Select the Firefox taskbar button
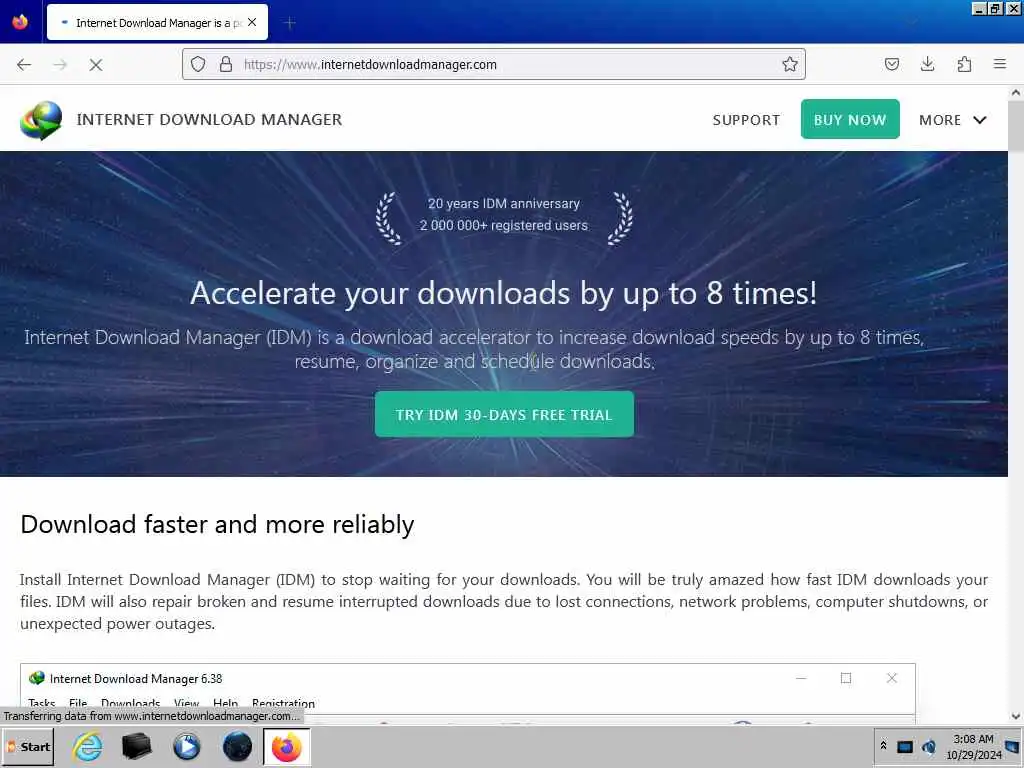1024x768 pixels. [287, 747]
